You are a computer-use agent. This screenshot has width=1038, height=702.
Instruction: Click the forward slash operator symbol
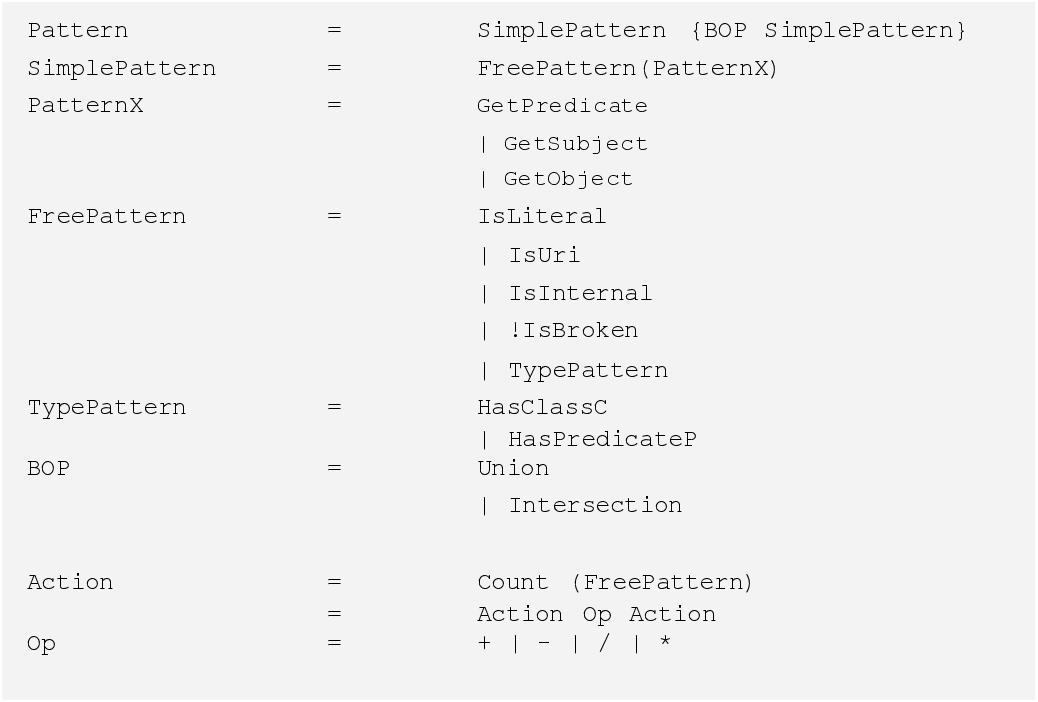point(604,643)
